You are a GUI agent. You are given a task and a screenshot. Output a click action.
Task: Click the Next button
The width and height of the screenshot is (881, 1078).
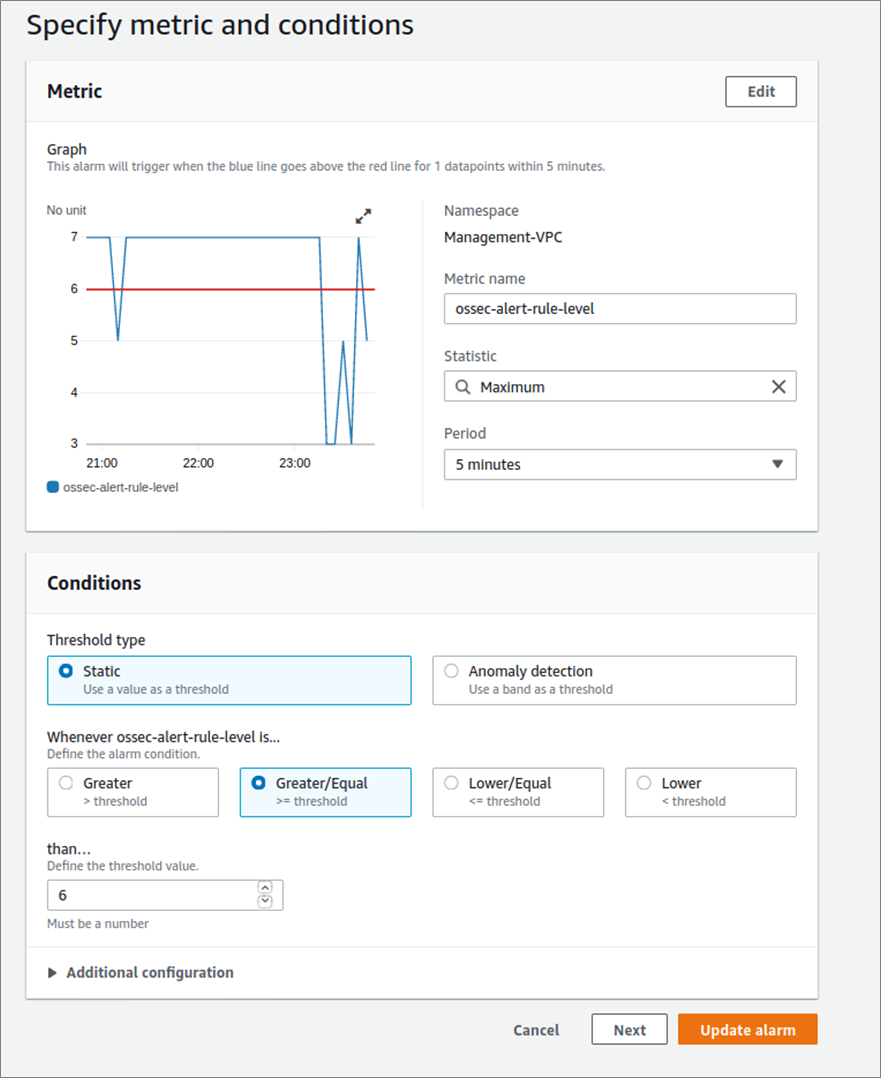[x=629, y=1029]
